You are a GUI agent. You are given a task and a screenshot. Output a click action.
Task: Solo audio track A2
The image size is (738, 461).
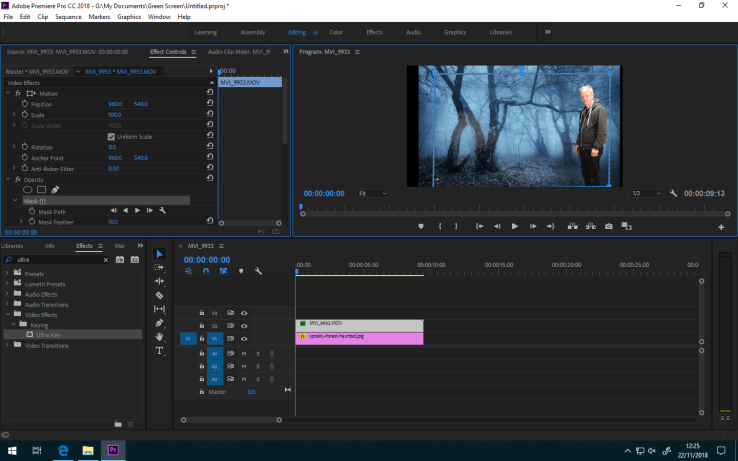click(x=258, y=366)
